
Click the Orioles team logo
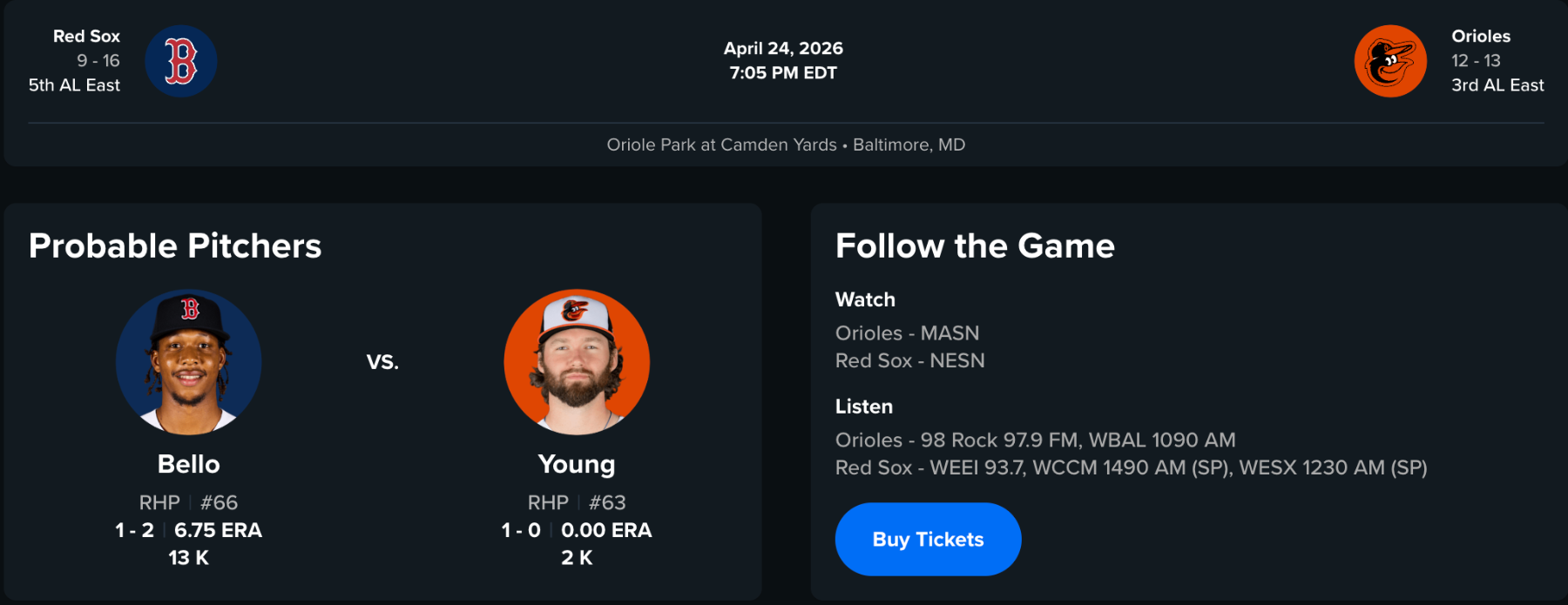click(x=1390, y=61)
